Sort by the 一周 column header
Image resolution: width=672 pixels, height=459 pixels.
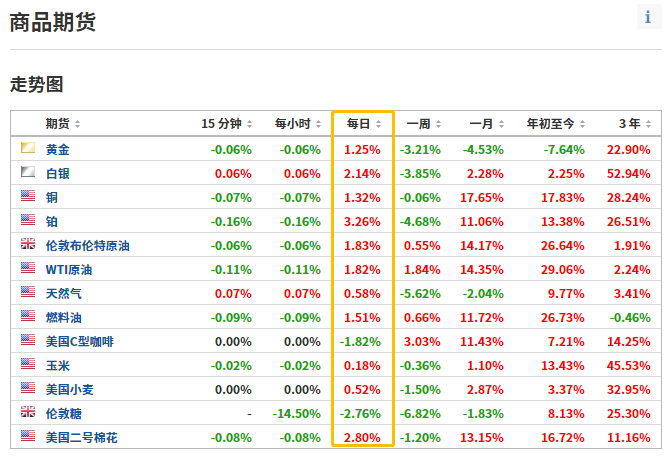coord(423,124)
